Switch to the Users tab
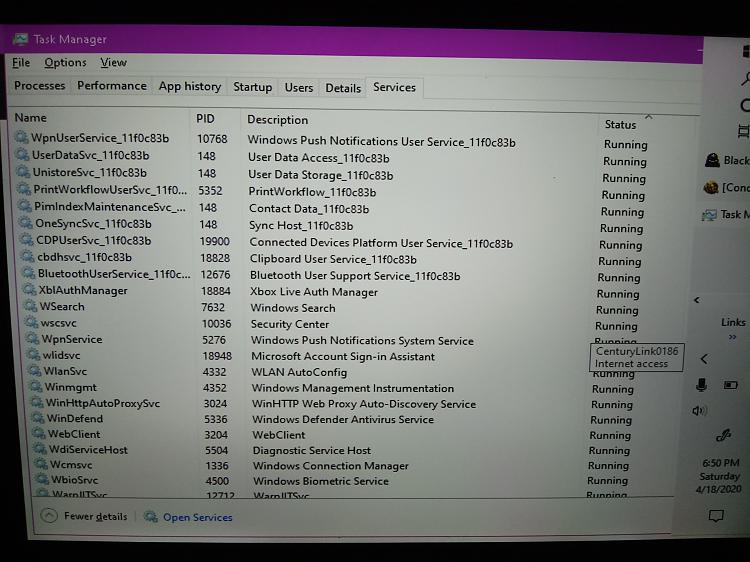The width and height of the screenshot is (750, 562). click(x=298, y=88)
